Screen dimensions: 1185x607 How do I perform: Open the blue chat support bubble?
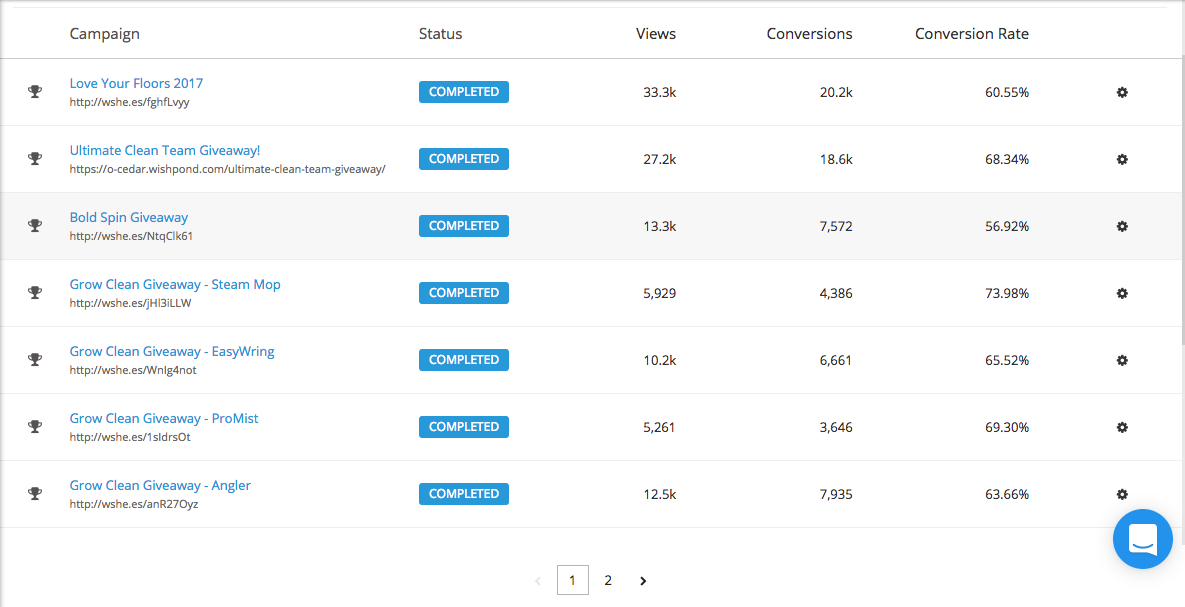click(1143, 539)
